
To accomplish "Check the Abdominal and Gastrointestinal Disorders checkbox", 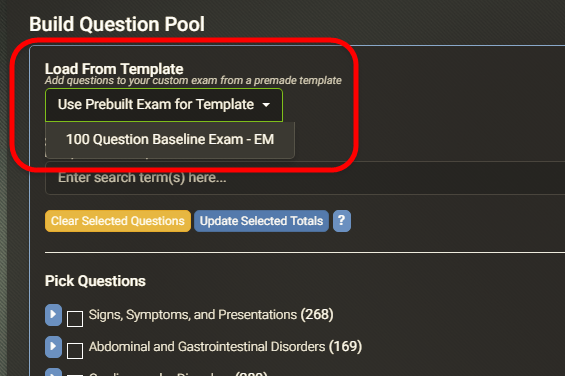I will pos(75,351).
